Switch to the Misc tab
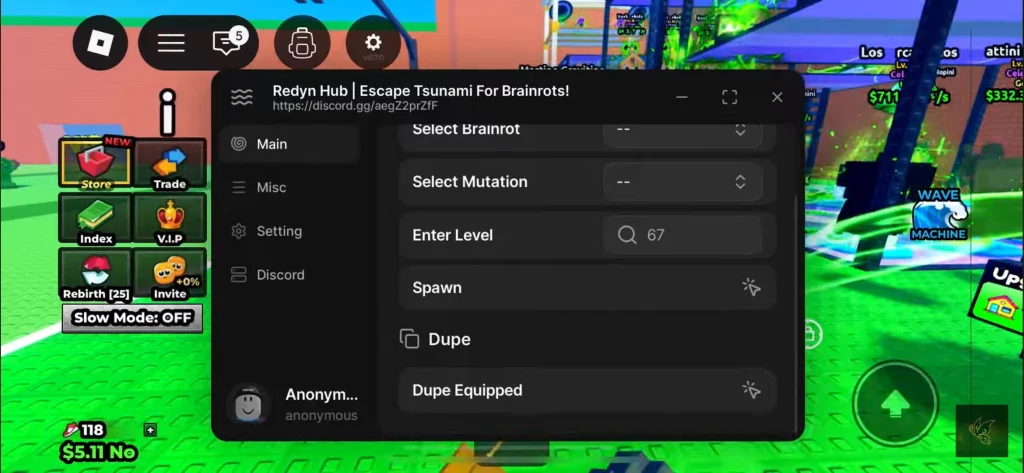The height and width of the screenshot is (473, 1024). point(289,188)
